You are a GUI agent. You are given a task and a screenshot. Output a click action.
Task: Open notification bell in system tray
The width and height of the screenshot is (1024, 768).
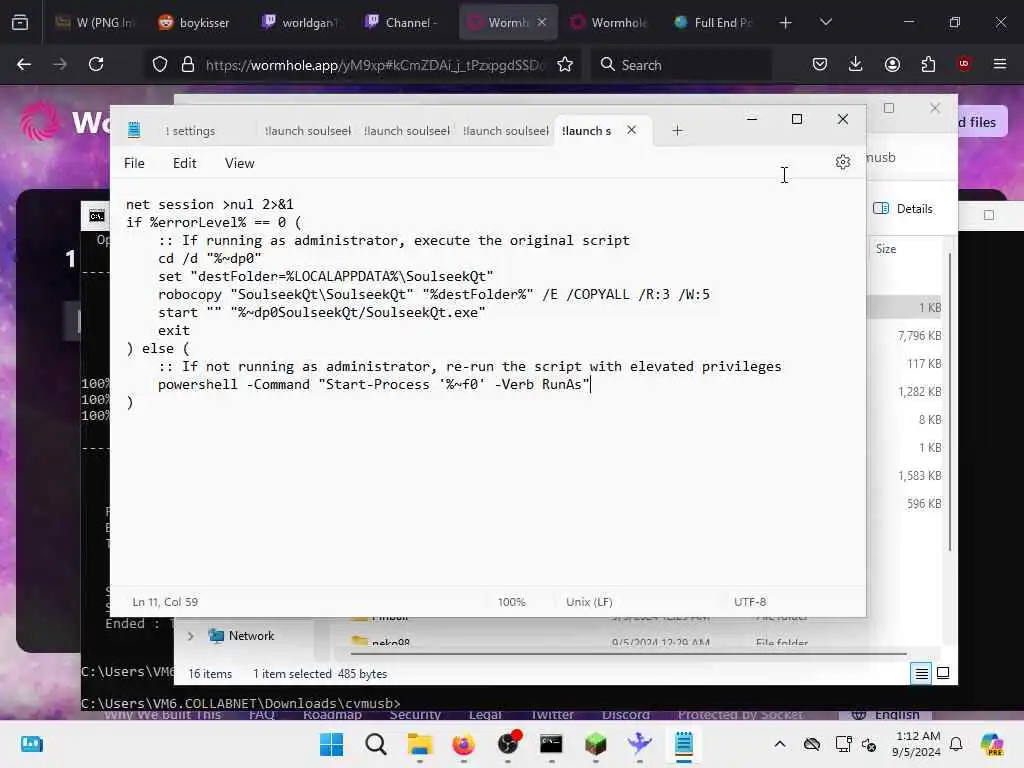tap(956, 744)
